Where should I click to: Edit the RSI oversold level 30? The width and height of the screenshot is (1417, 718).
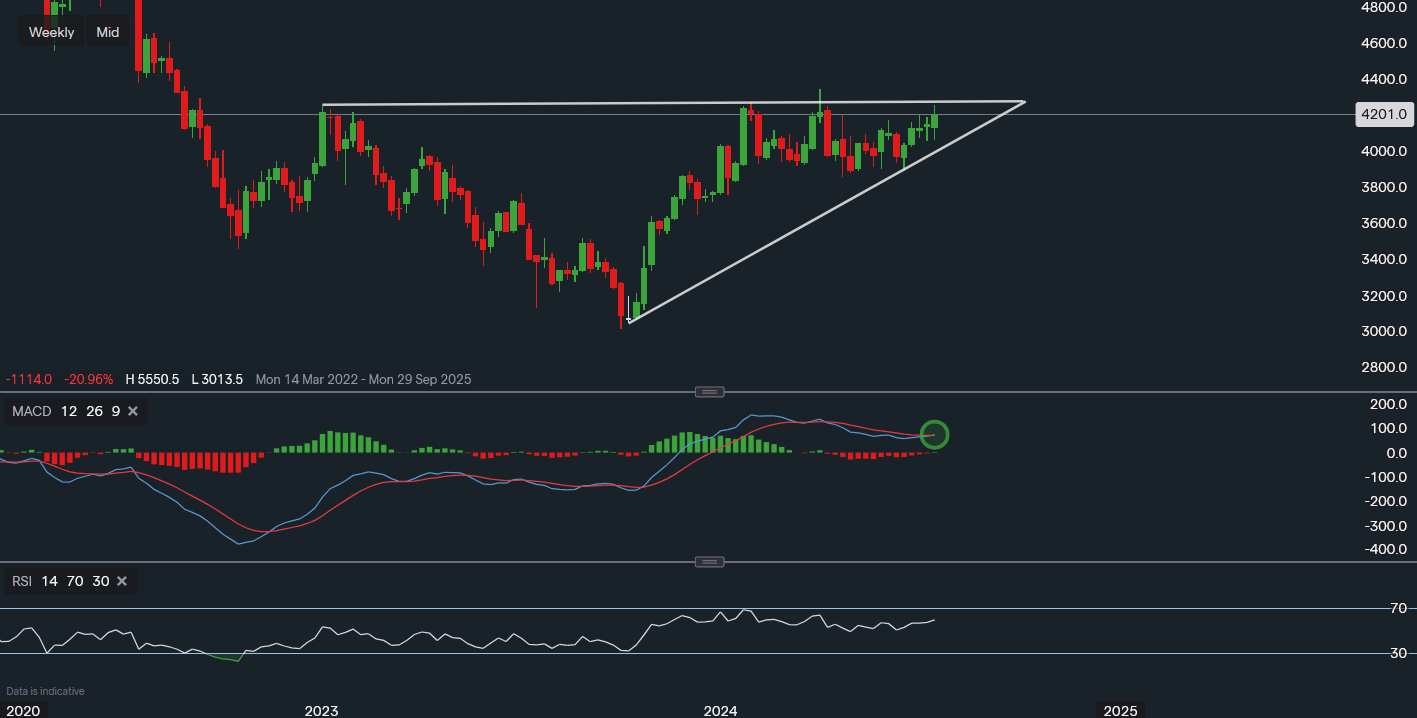[x=100, y=581]
